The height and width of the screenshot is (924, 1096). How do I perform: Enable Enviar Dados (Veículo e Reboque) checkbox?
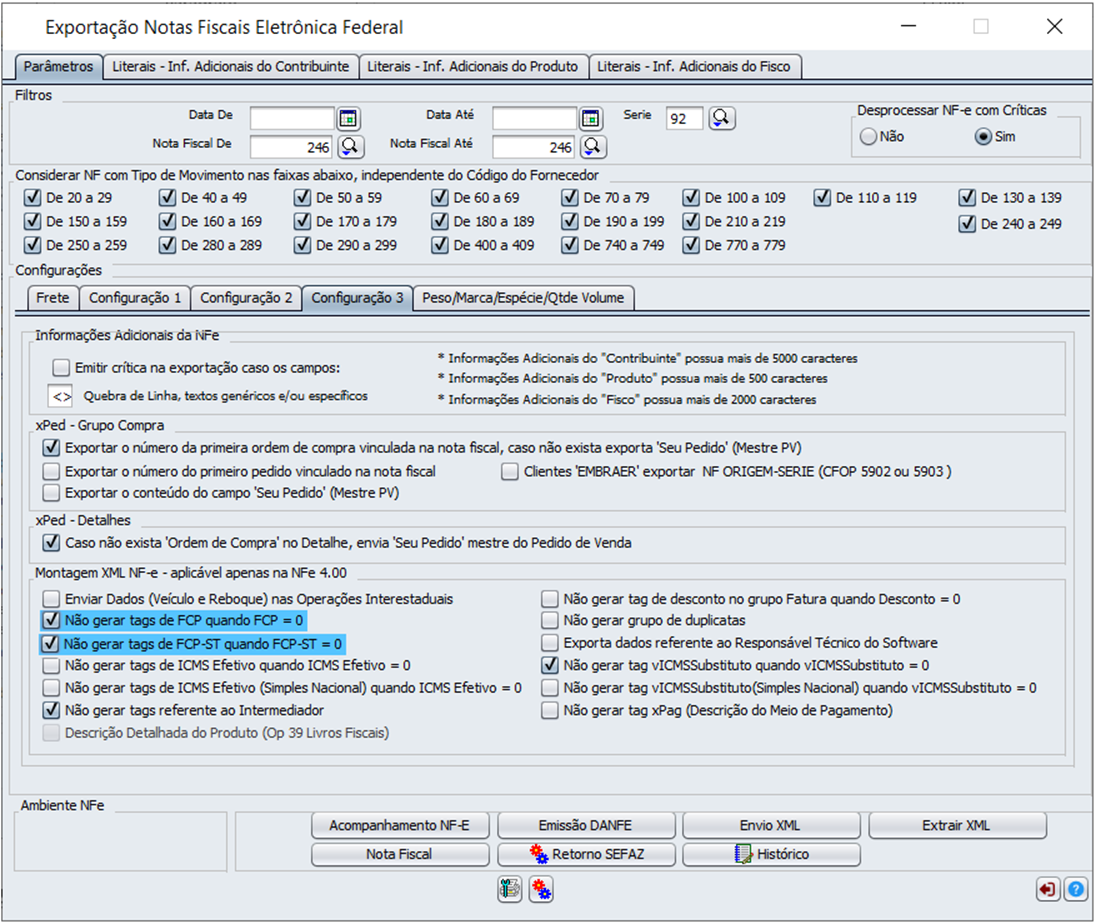pos(51,599)
